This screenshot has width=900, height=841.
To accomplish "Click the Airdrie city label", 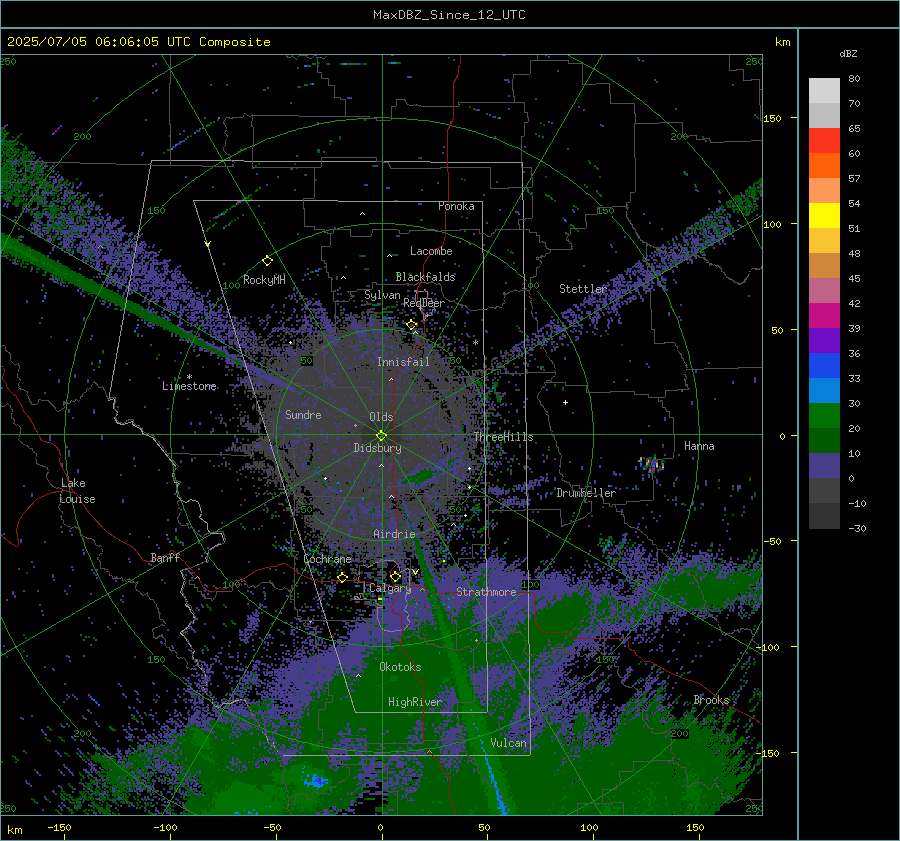I will [394, 534].
